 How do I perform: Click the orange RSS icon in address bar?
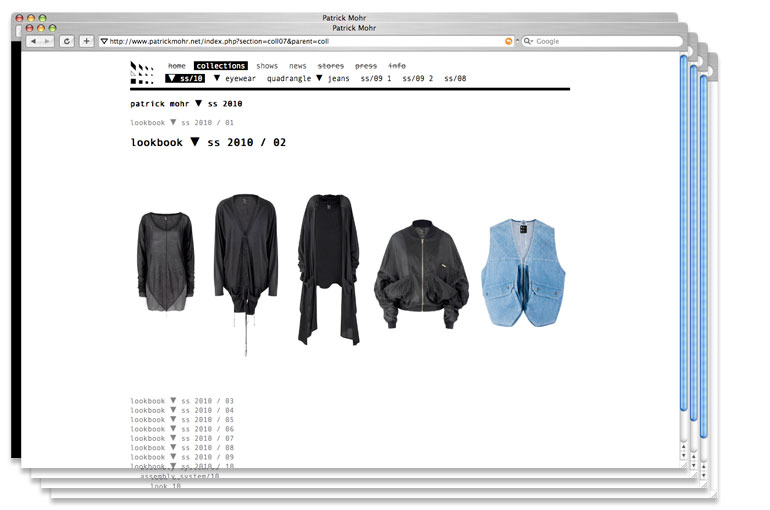508,41
